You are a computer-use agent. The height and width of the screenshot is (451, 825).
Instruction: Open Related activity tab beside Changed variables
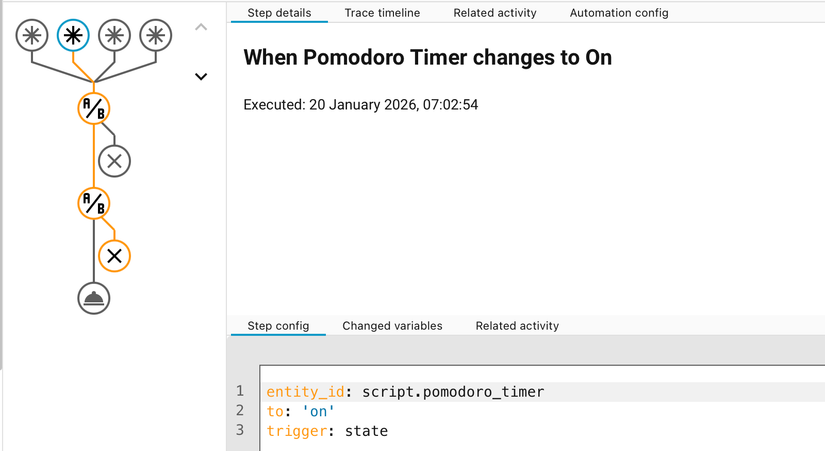(517, 326)
